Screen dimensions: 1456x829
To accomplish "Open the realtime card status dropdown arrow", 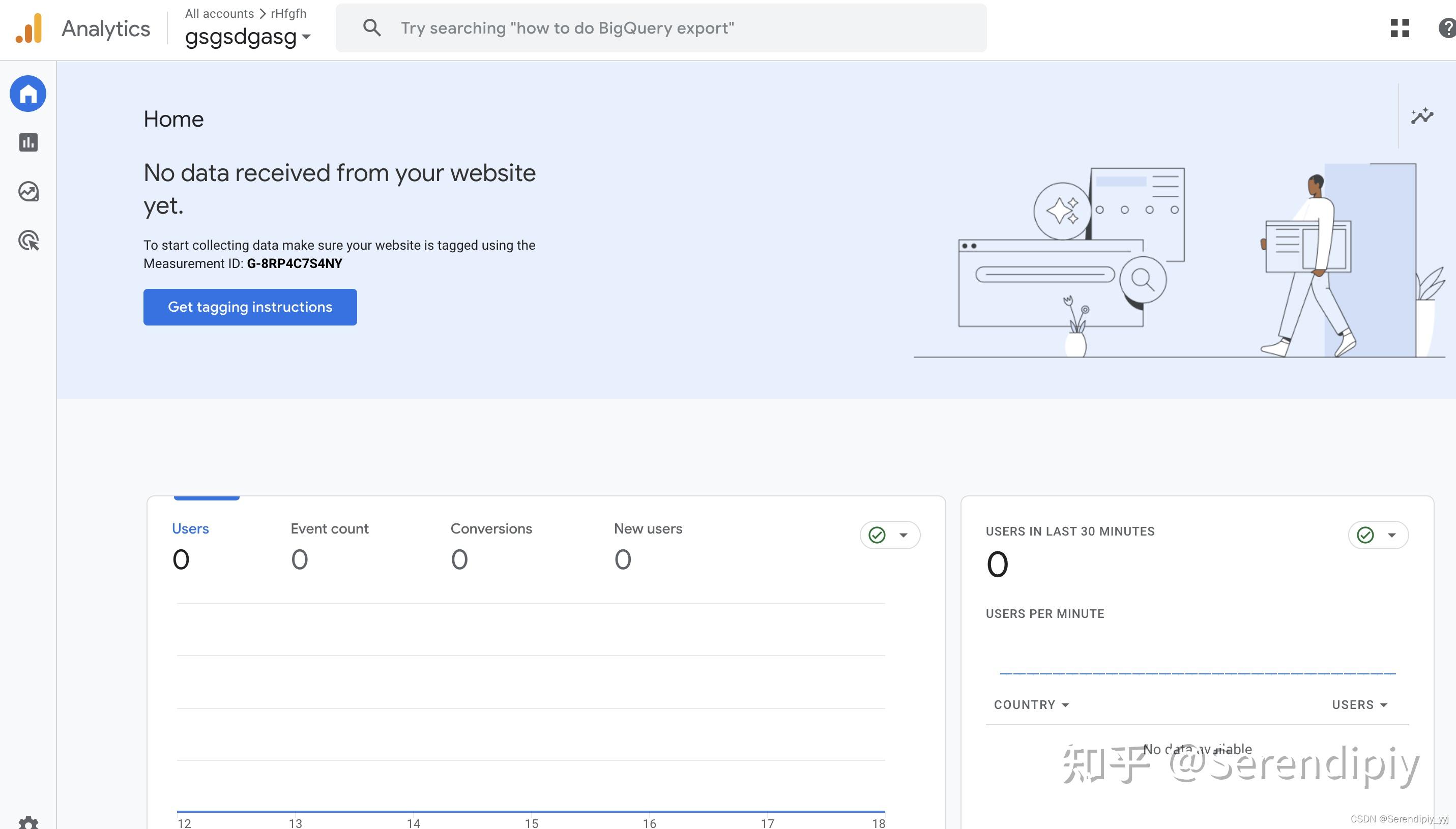I will (1392, 535).
